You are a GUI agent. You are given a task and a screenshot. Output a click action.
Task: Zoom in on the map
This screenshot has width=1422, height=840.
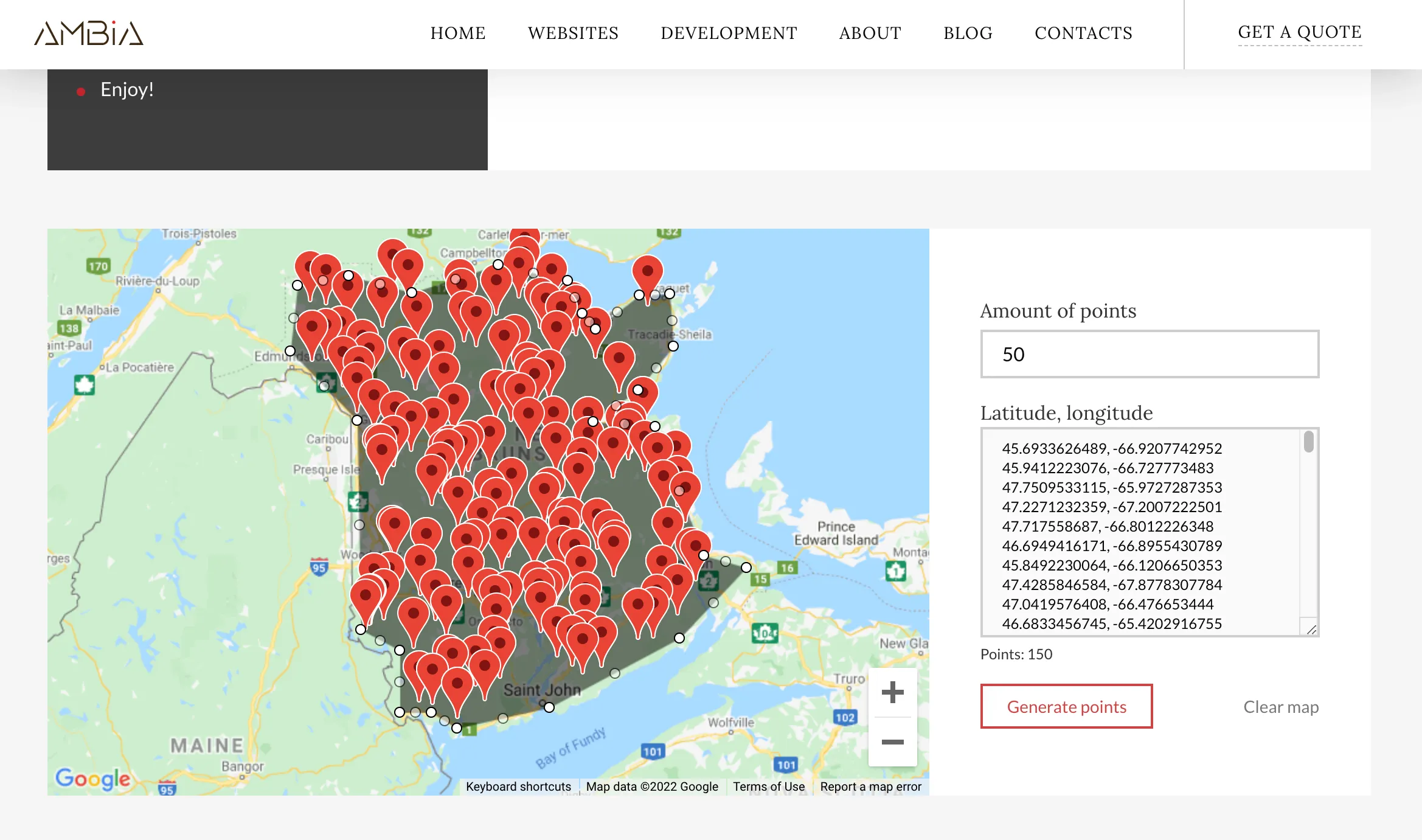point(892,692)
